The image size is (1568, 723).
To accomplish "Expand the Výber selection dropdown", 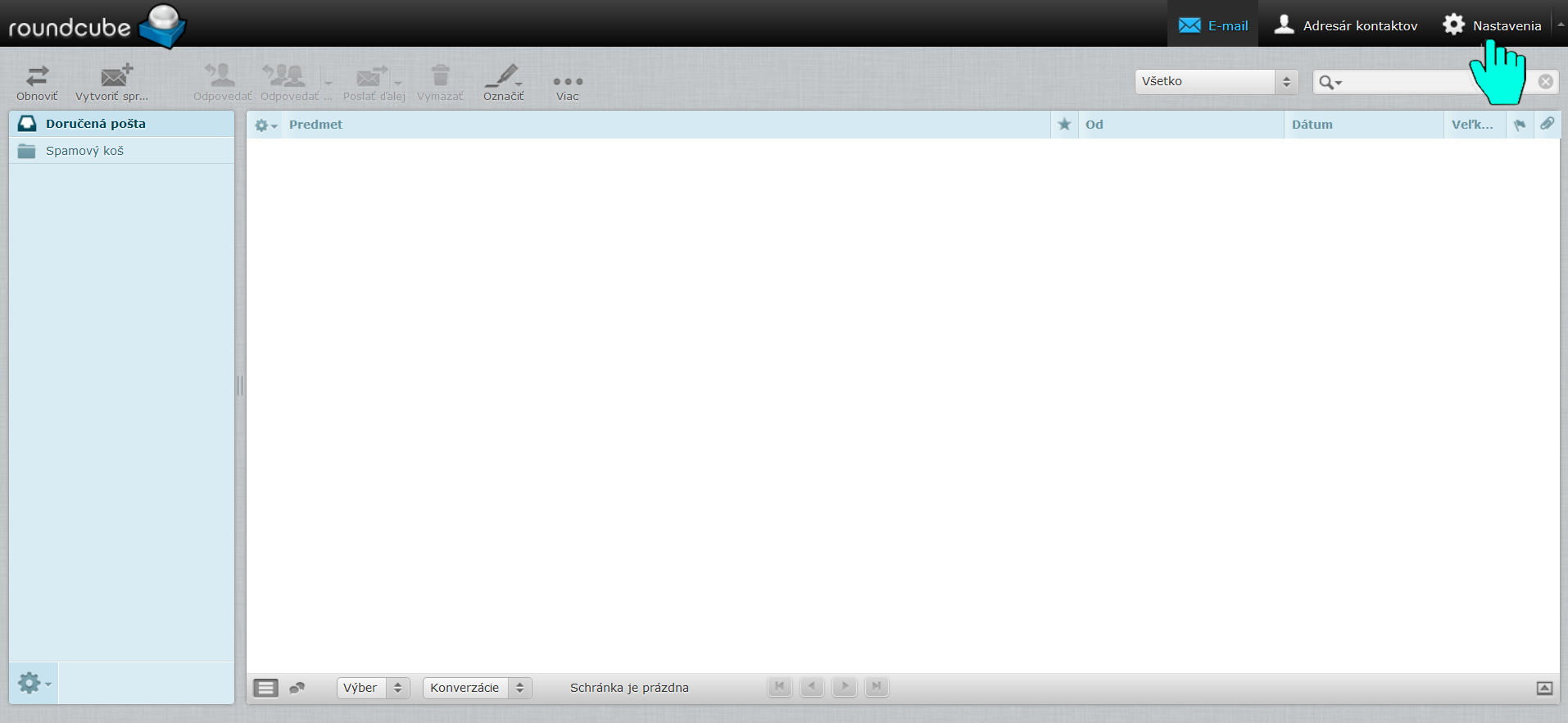I will click(x=373, y=688).
